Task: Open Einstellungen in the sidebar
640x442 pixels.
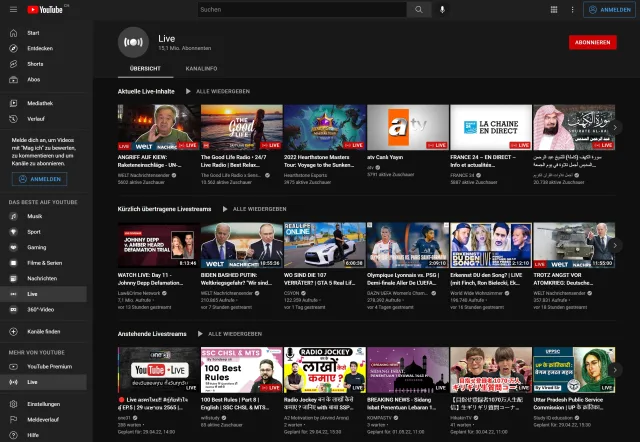Action: pyautogui.click(x=43, y=404)
